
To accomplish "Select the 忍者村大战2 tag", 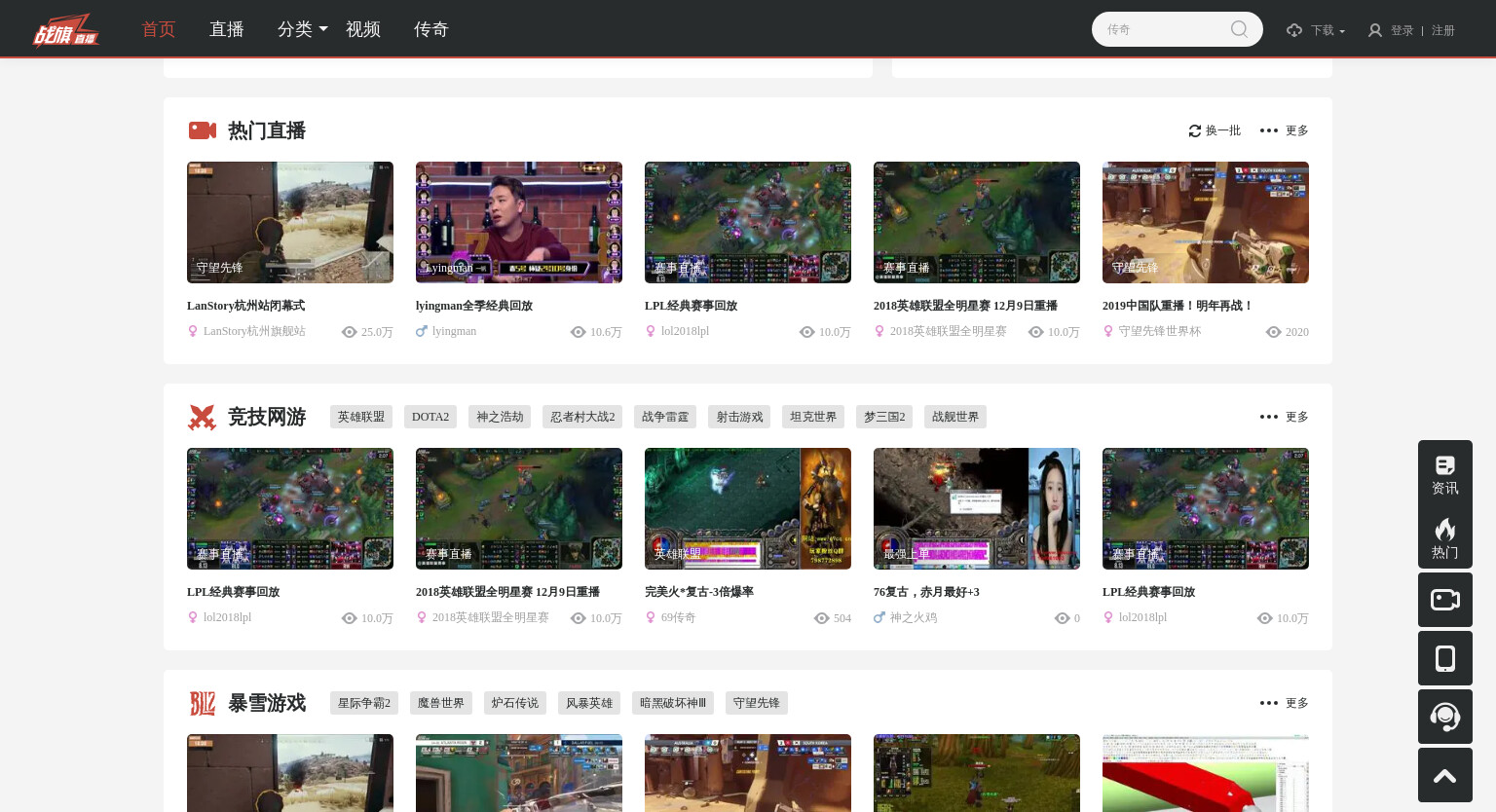I will (x=582, y=417).
